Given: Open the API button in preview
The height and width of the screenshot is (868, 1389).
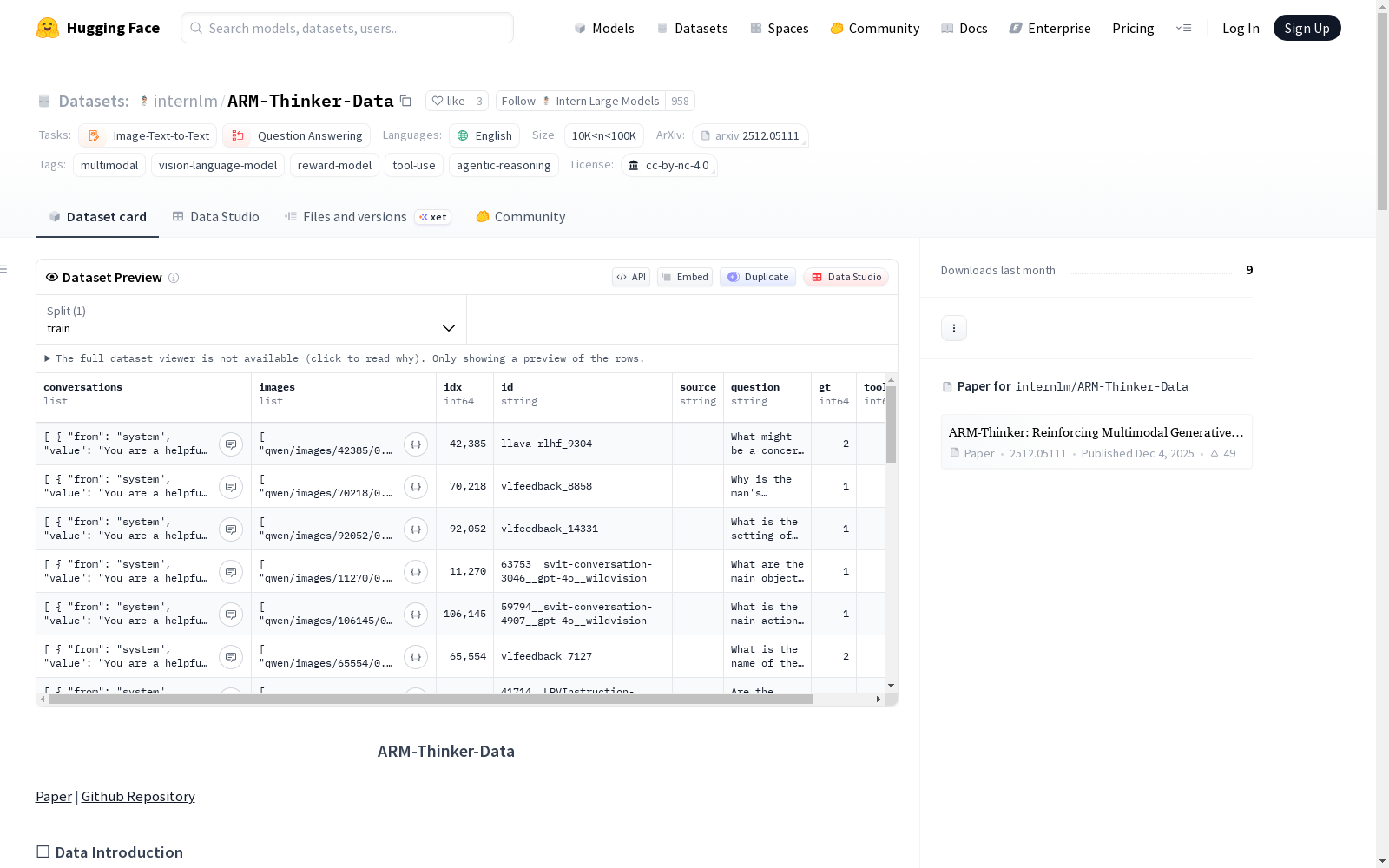Looking at the screenshot, I should tap(631, 277).
